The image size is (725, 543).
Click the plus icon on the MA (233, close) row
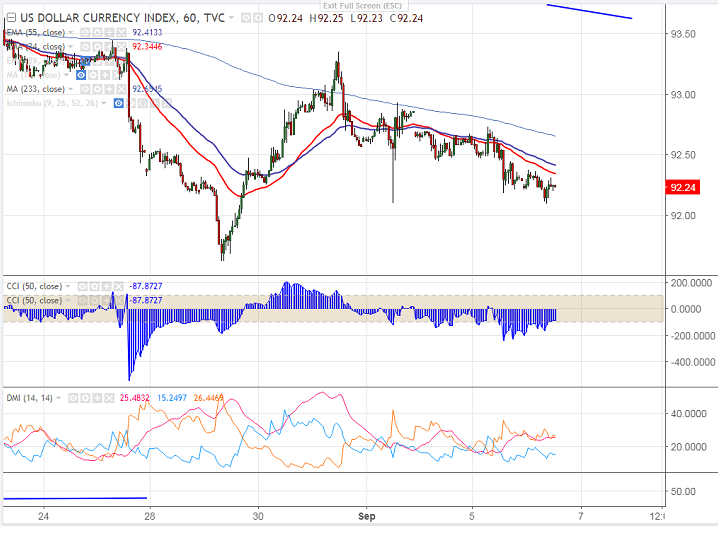pyautogui.click(x=109, y=89)
